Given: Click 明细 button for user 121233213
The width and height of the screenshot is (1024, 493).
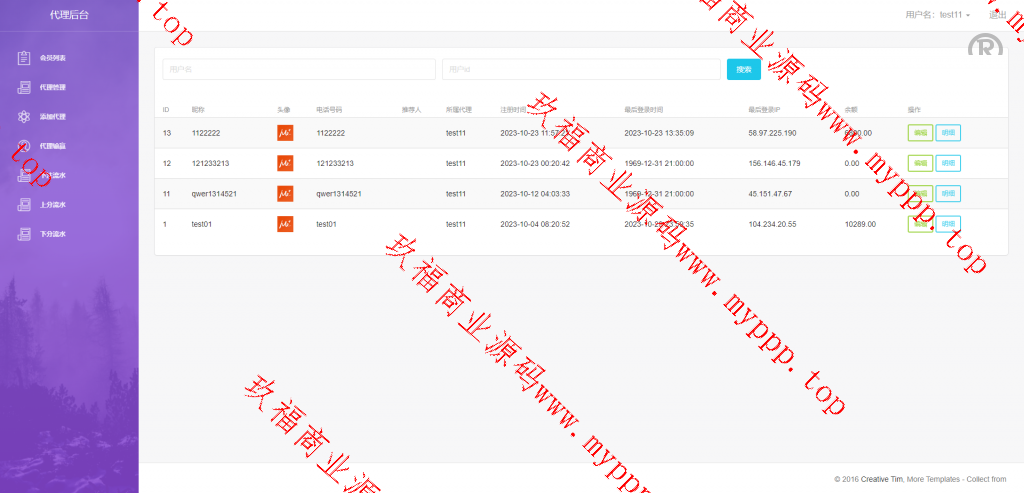Looking at the screenshot, I should tap(948, 163).
